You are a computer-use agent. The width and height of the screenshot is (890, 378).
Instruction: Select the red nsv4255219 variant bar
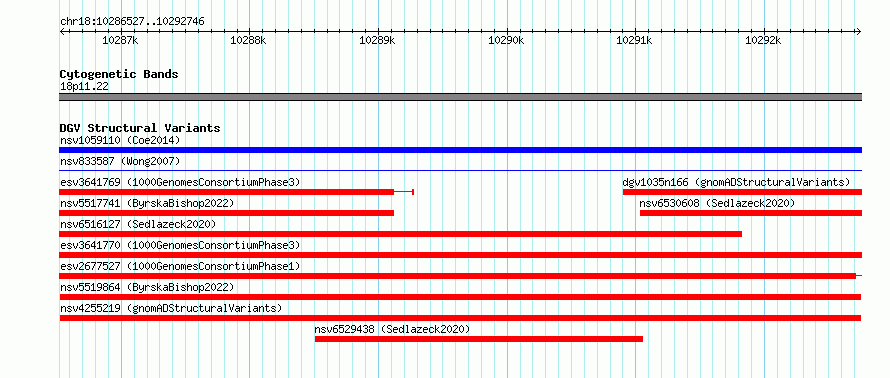coord(460,318)
